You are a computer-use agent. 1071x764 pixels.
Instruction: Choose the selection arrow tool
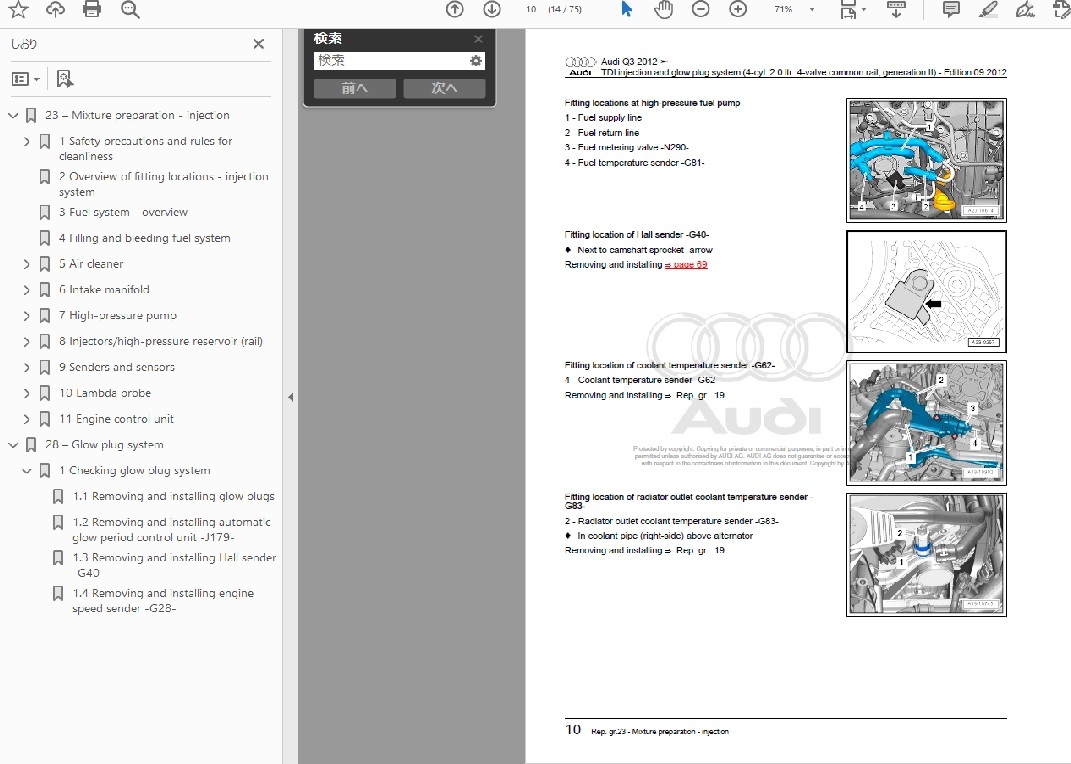tap(626, 9)
